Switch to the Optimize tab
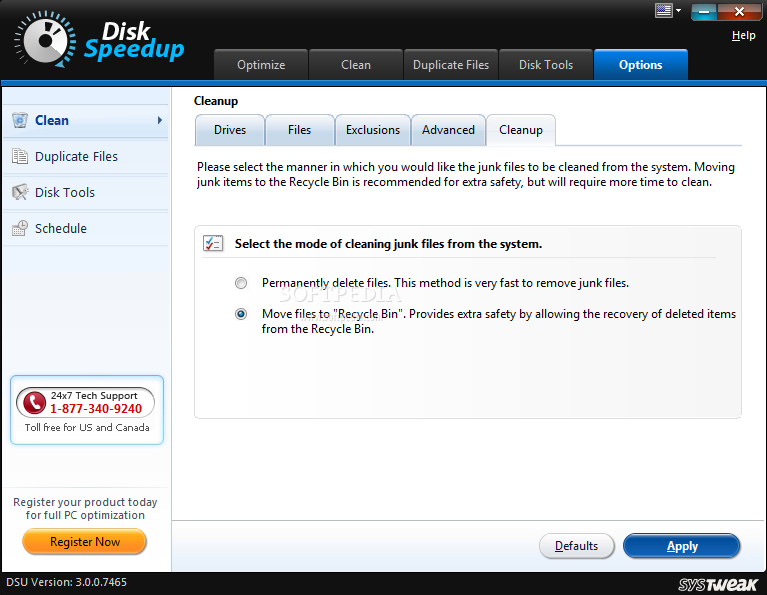The width and height of the screenshot is (767, 595). pyautogui.click(x=261, y=65)
